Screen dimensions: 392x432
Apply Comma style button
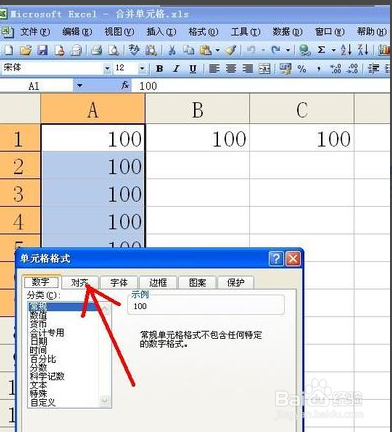(x=319, y=69)
